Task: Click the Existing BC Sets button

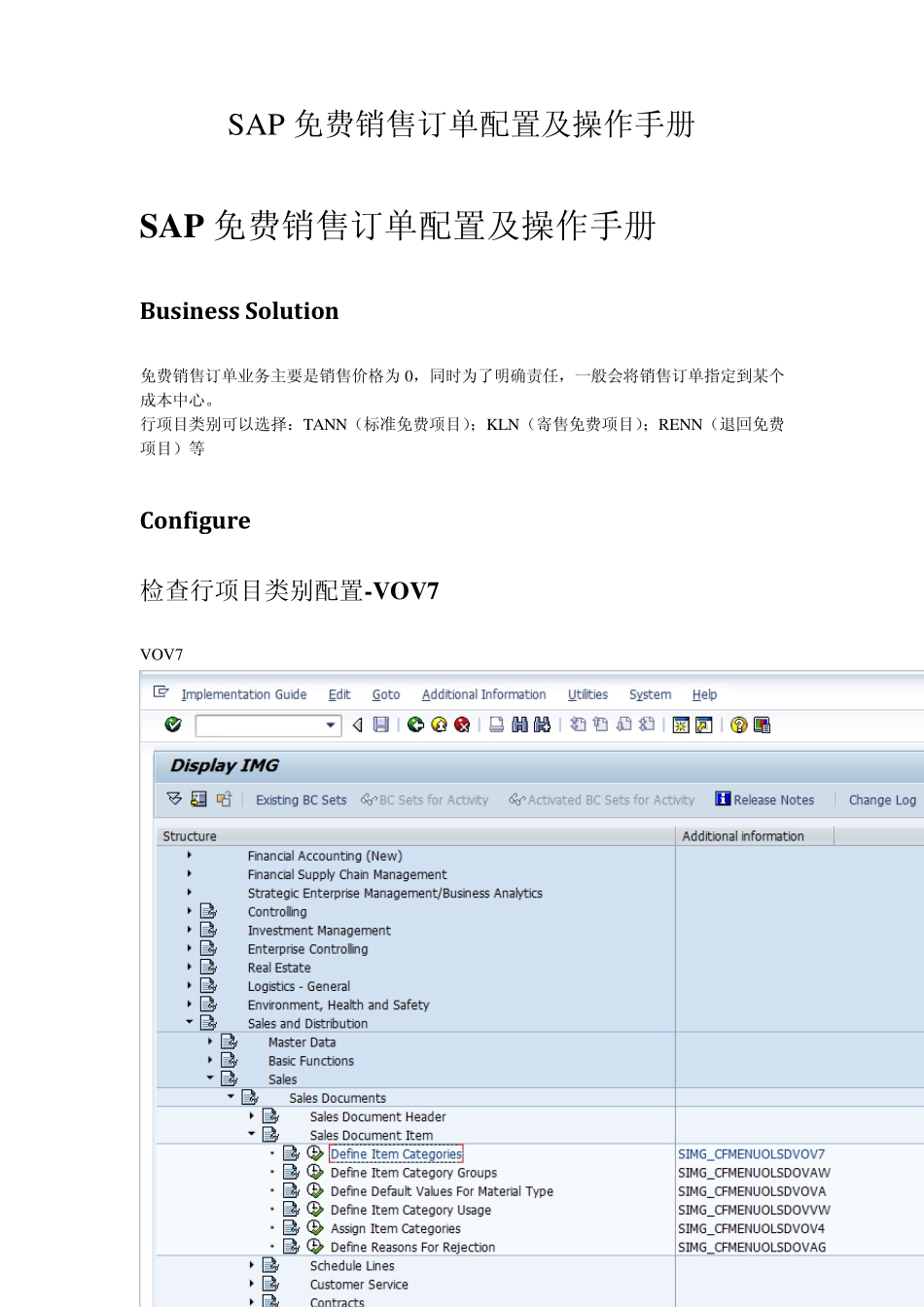Action: coord(301,799)
